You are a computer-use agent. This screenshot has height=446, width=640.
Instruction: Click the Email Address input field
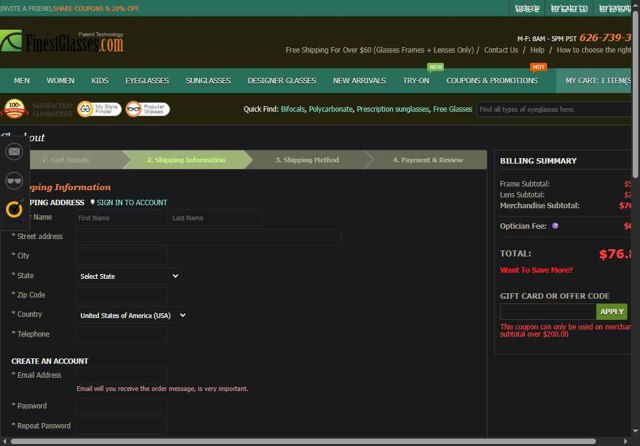point(121,375)
